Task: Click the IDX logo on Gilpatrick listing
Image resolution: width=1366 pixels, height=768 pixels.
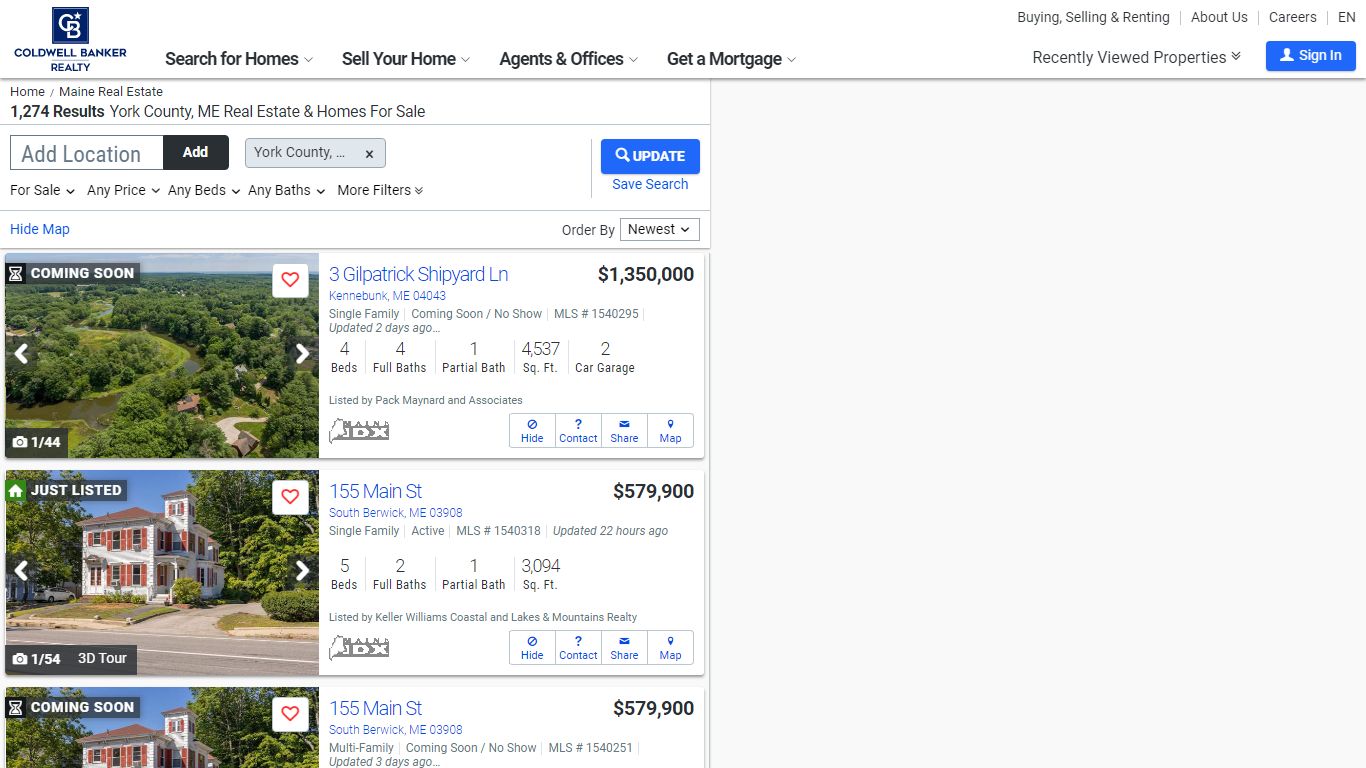Action: (x=359, y=431)
